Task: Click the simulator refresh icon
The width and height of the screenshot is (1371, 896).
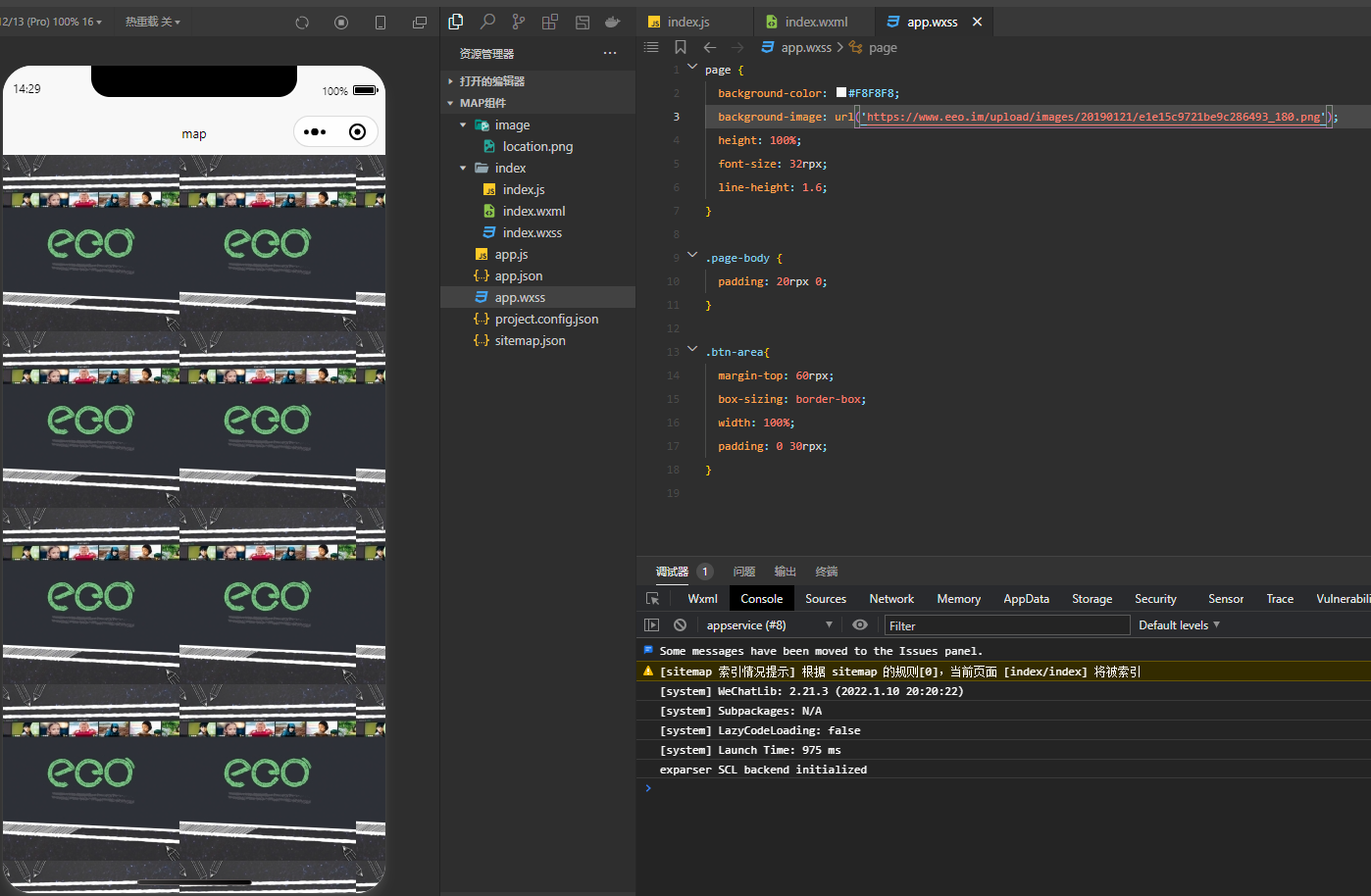Action: (x=302, y=22)
